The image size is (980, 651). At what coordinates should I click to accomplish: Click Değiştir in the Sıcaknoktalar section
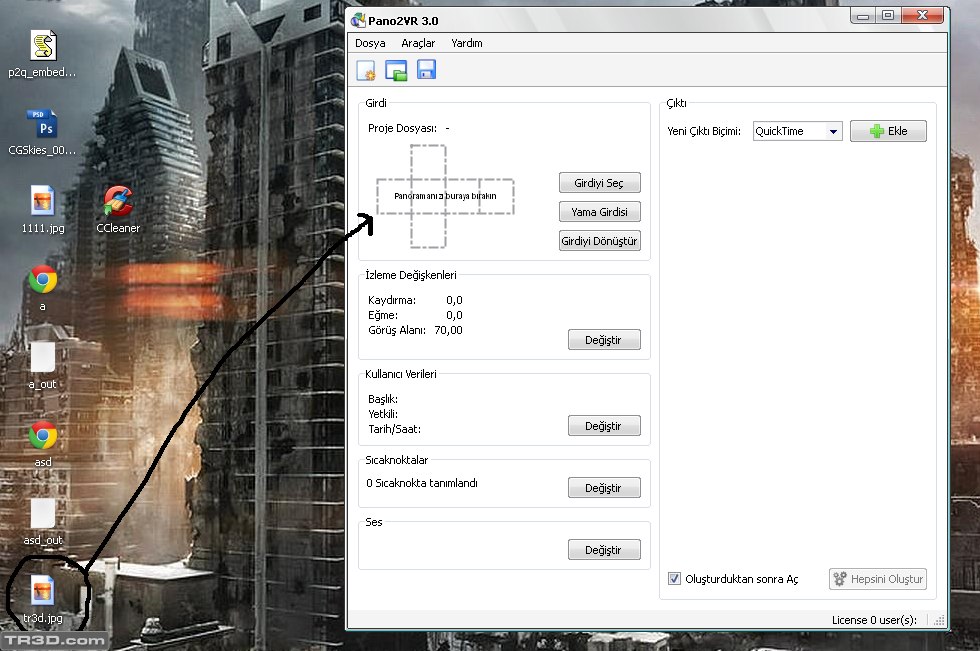tap(603, 488)
